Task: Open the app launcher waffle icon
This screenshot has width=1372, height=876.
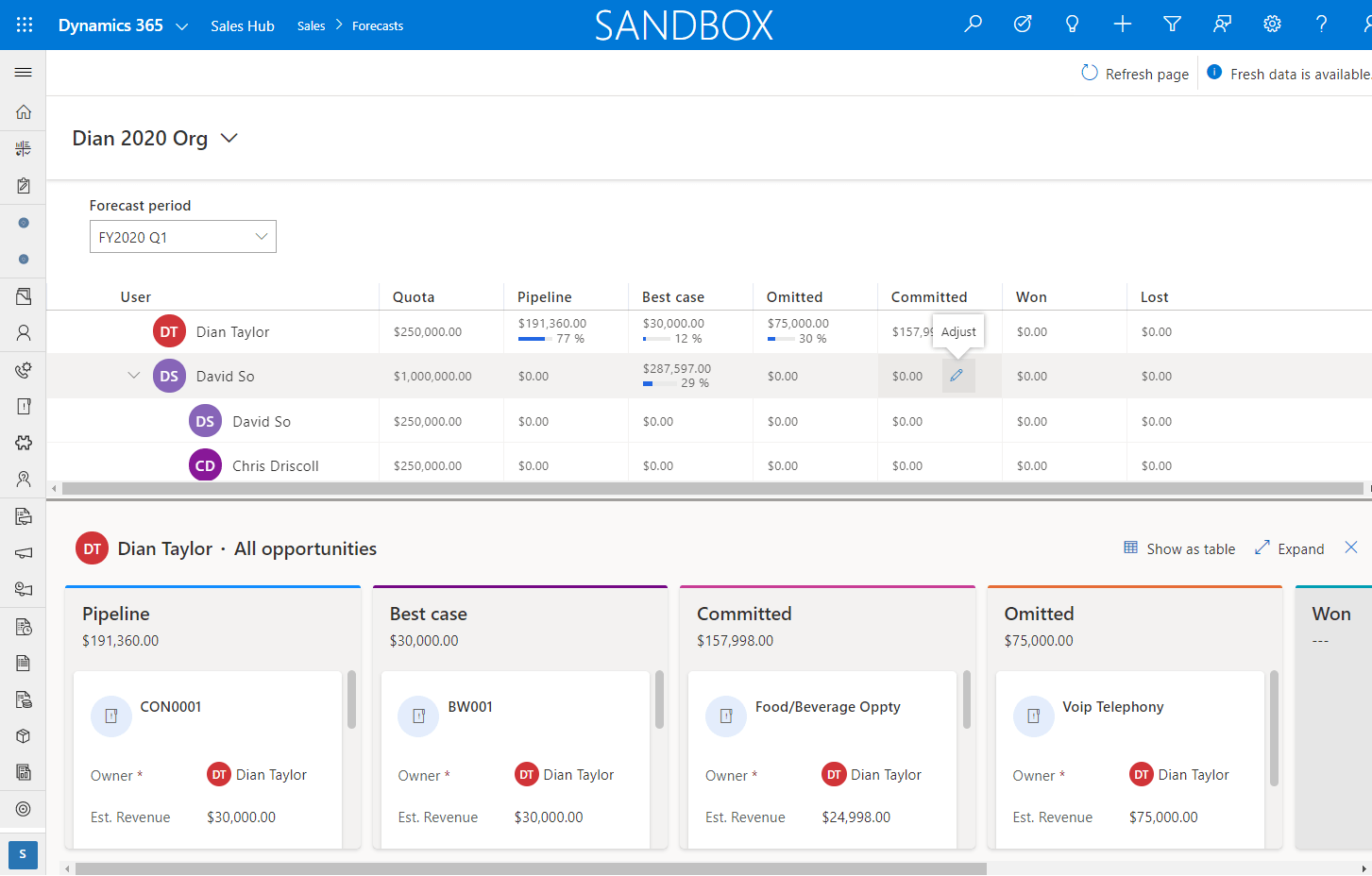Action: pos(25,25)
